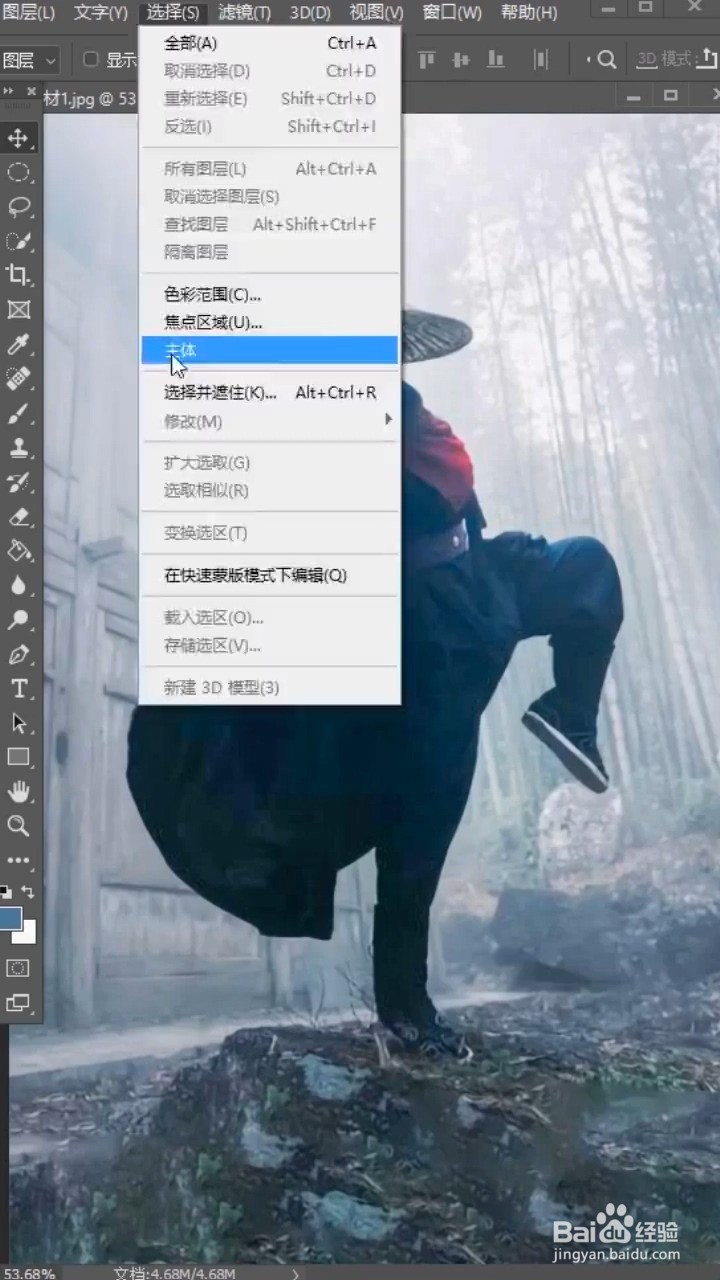Choose 所有图层(L) menu item
This screenshot has width=720, height=1280.
[269, 168]
